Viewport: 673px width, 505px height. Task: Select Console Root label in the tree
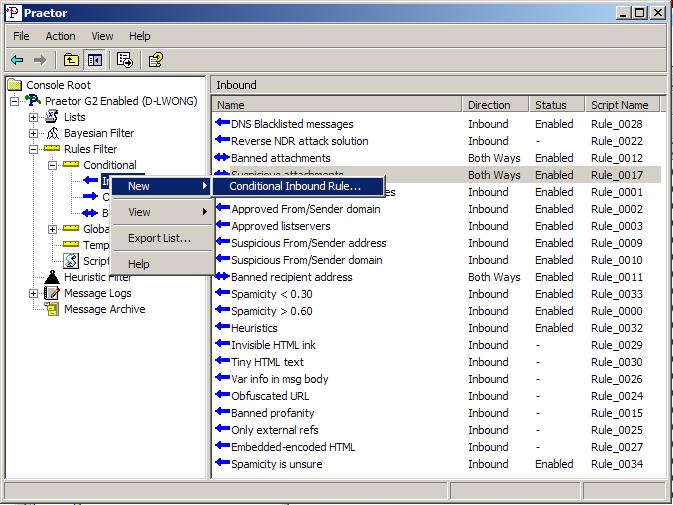[x=58, y=85]
